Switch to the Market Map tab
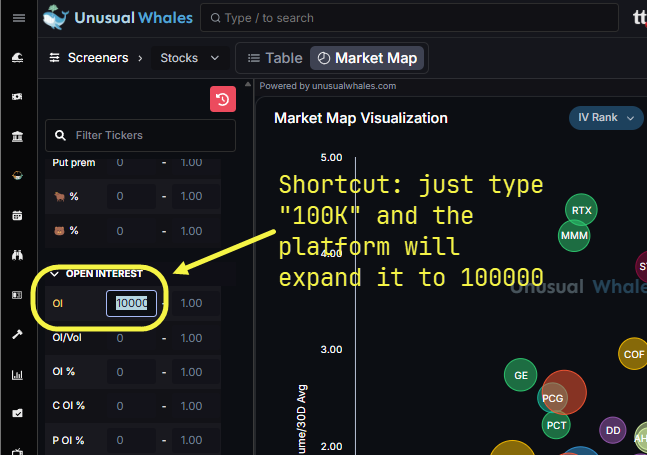 (367, 58)
